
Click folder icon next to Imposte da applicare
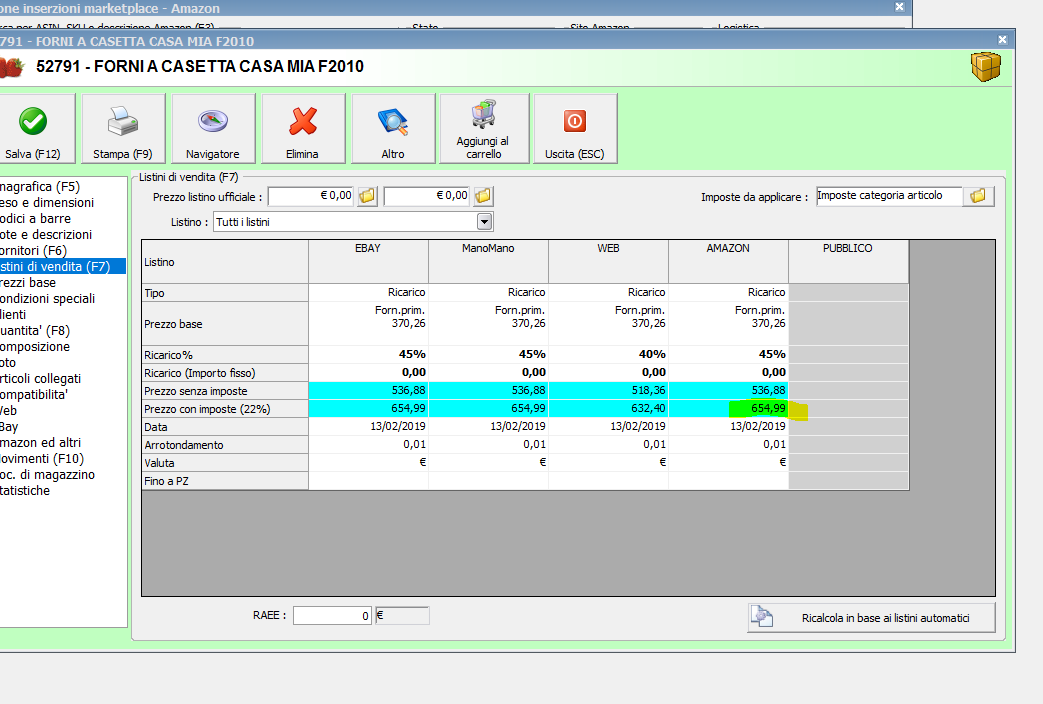tap(978, 196)
